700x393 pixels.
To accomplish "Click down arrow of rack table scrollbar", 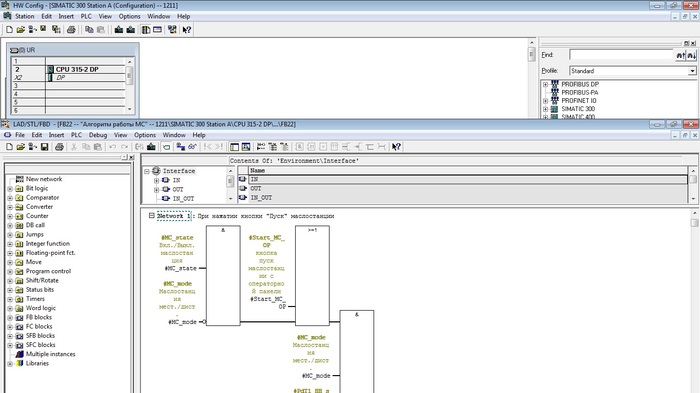I will (x=129, y=109).
